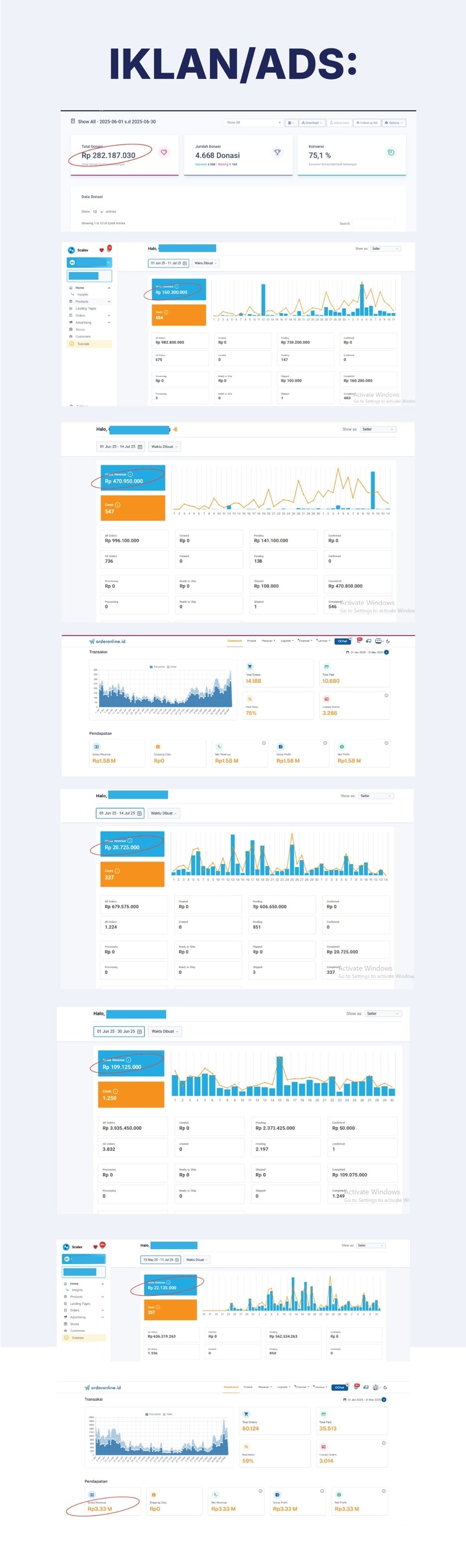466x1568 pixels.
Task: Click percent icon above Paid Ratio 59%
Action: (x=246, y=1446)
